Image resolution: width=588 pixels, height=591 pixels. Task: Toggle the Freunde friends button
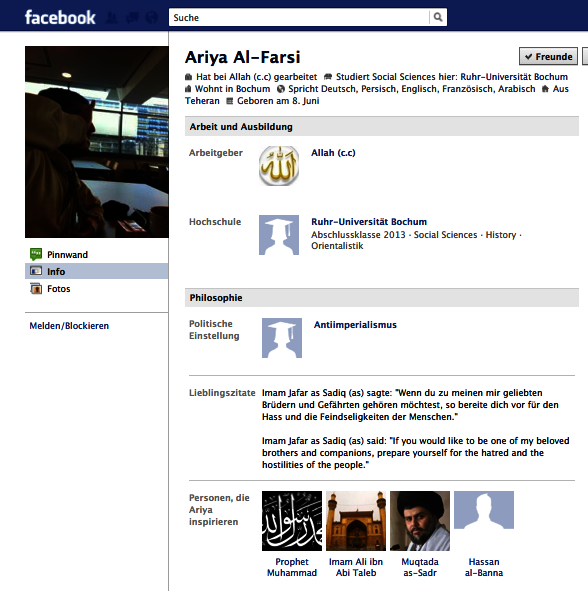click(548, 57)
